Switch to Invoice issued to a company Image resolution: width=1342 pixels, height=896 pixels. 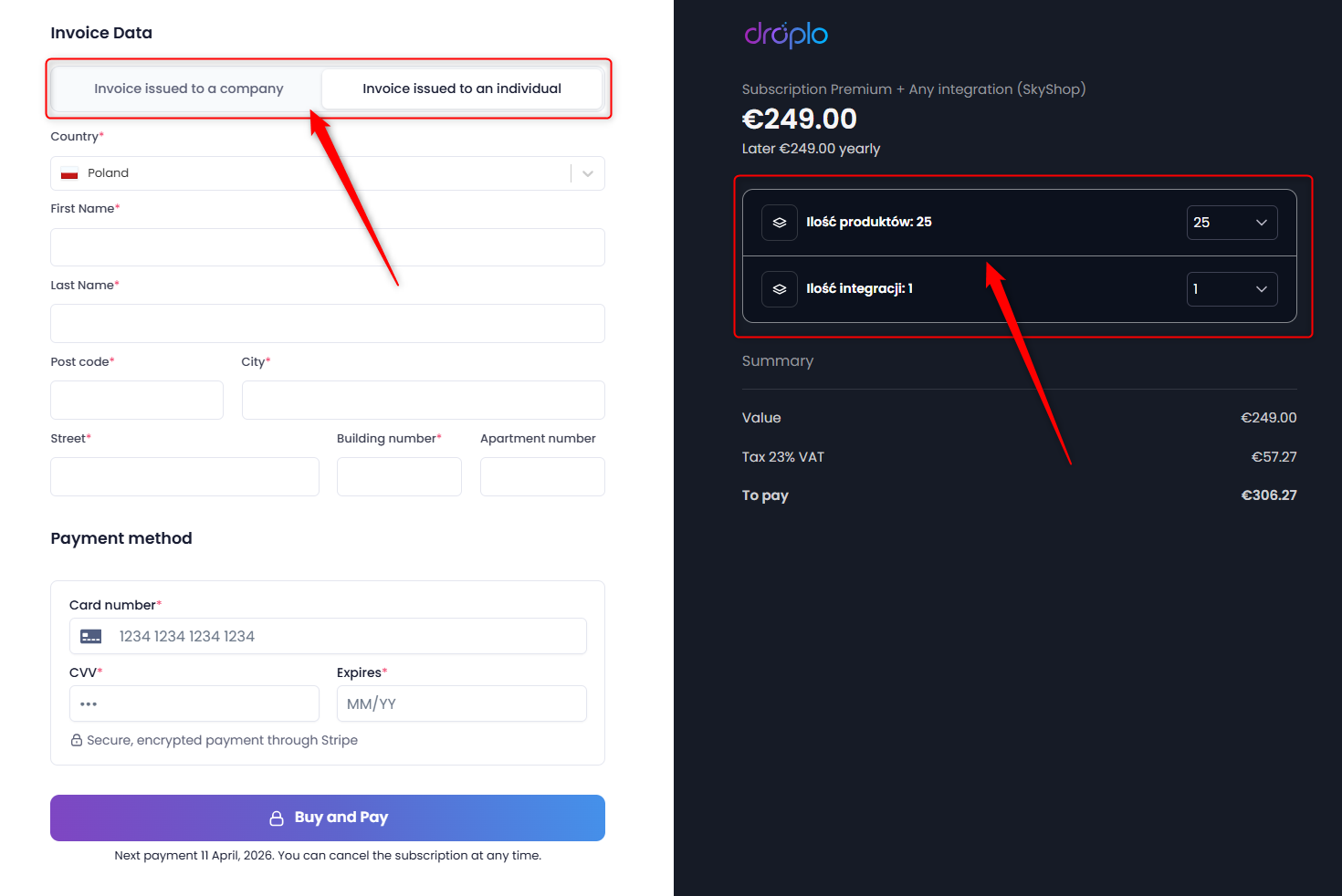coord(189,89)
